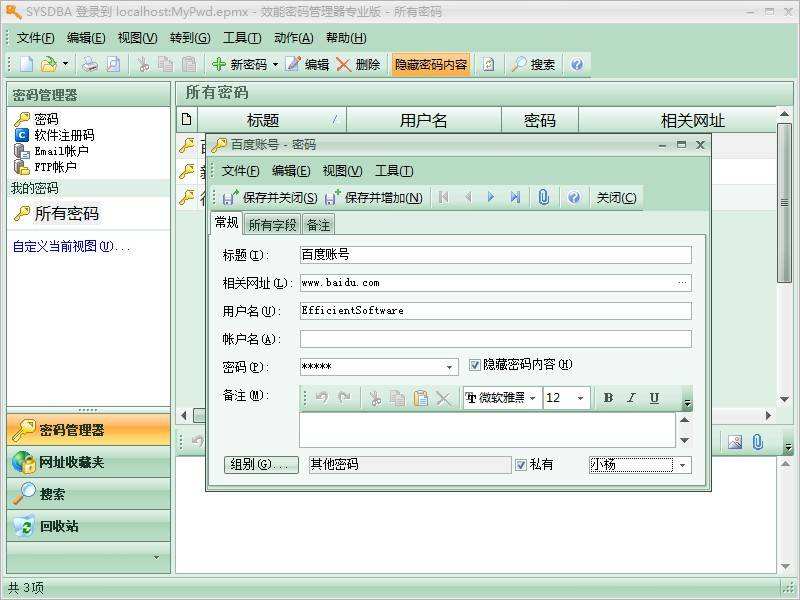Viewport: 800px width, 600px height.
Task: Click the 组别(G)... button
Action: [261, 465]
